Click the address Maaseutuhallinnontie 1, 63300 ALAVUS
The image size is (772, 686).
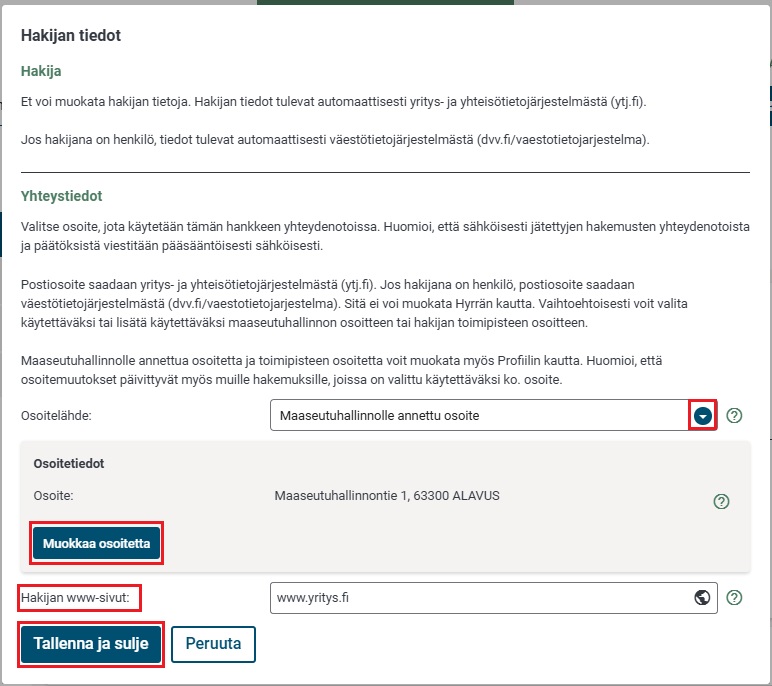point(387,495)
